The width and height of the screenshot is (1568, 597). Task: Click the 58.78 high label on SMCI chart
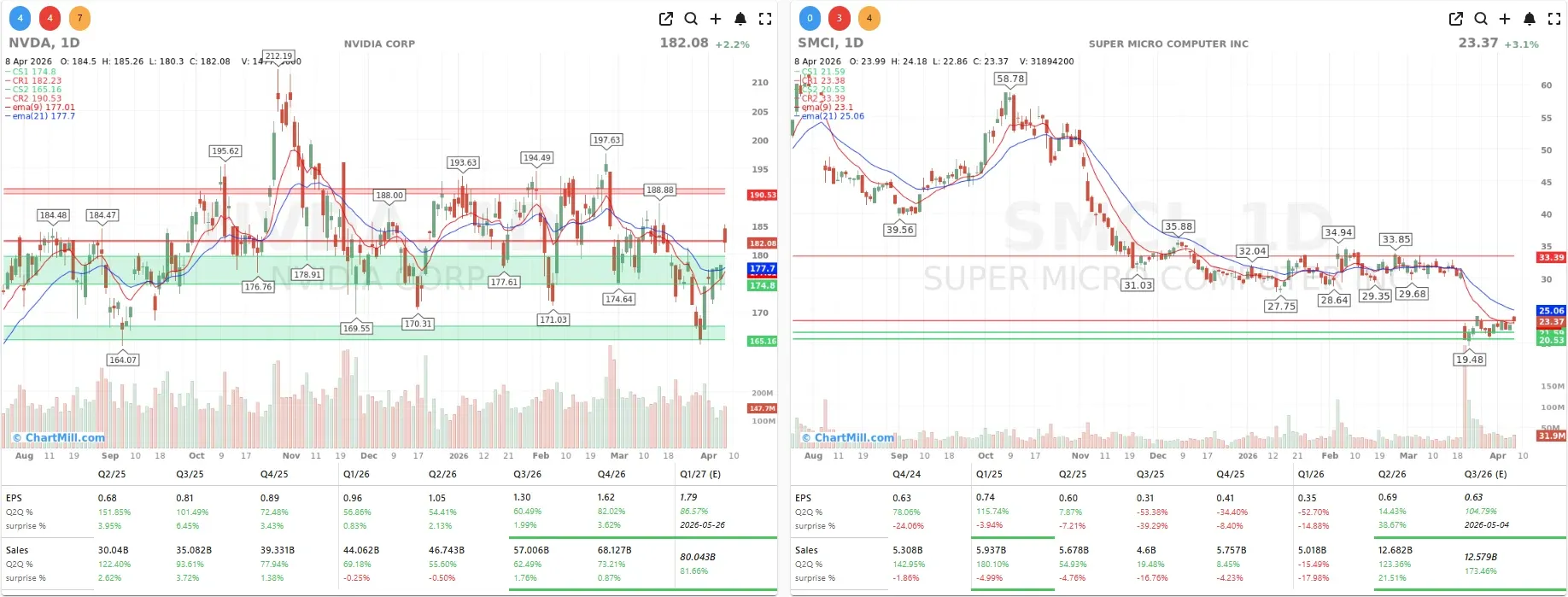point(1010,79)
